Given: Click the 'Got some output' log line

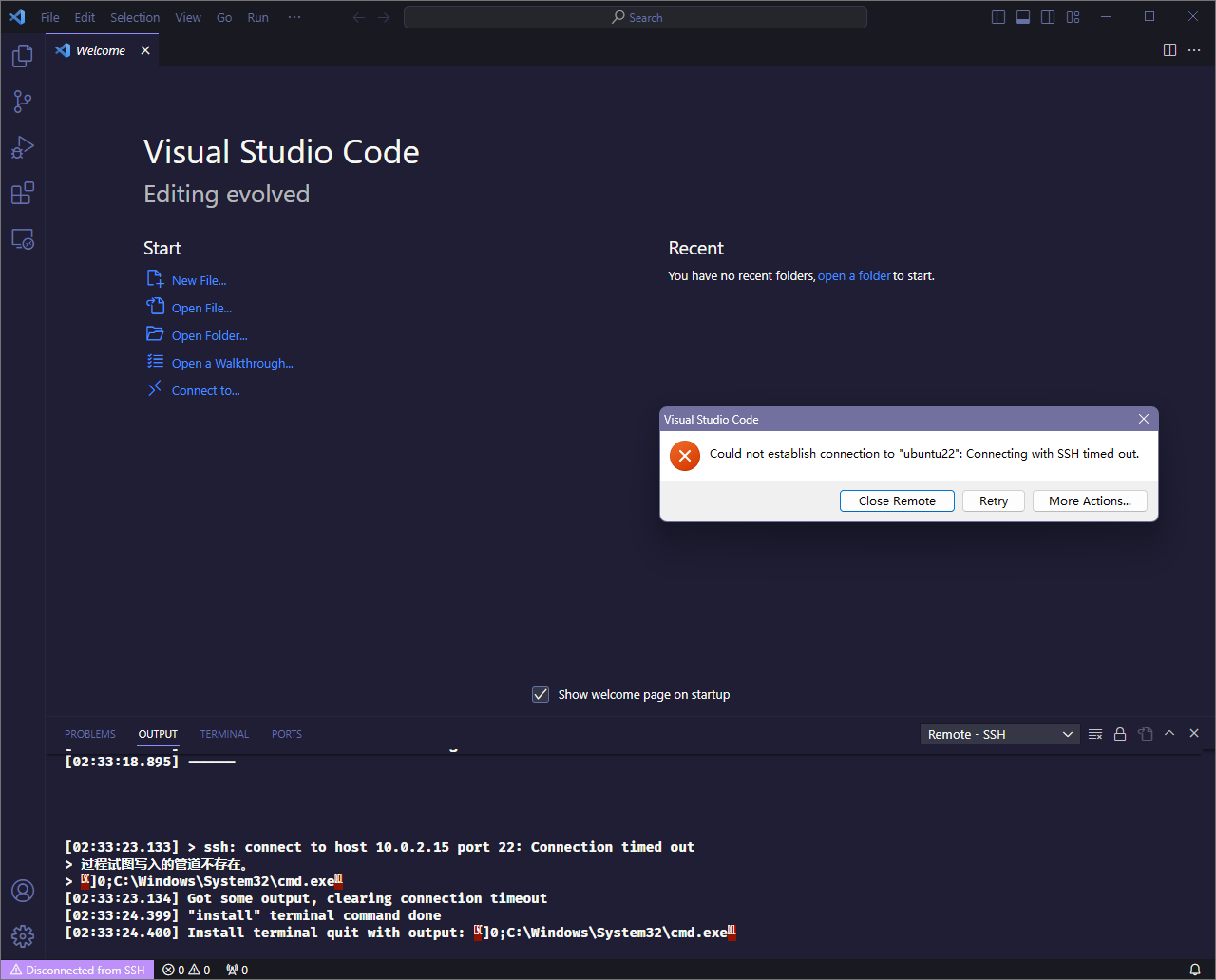Looking at the screenshot, I should [306, 898].
